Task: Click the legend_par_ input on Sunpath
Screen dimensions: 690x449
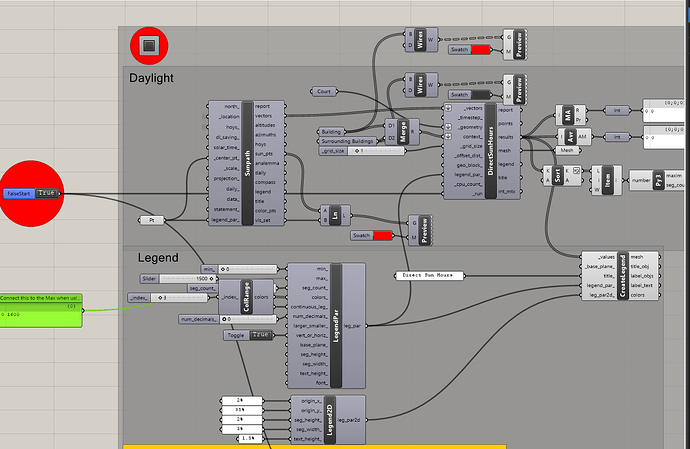Action: click(226, 220)
